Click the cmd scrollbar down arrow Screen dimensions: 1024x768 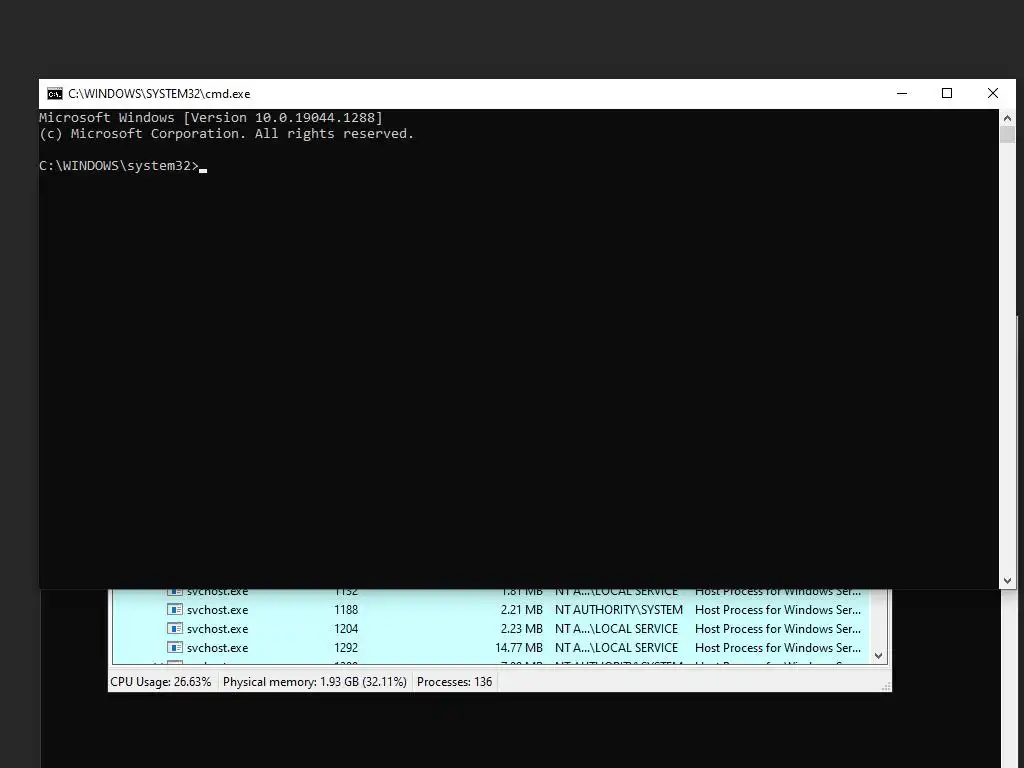(1007, 580)
